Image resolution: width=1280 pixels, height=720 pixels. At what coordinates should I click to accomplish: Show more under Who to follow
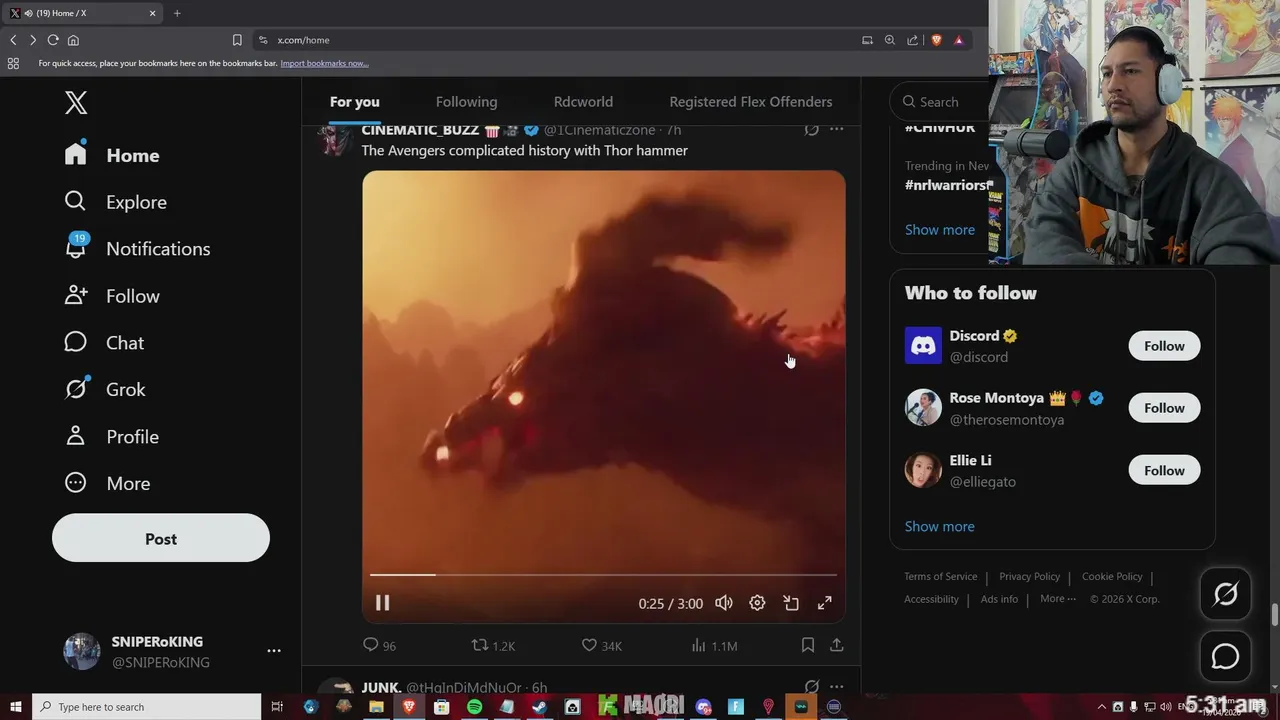tap(939, 526)
